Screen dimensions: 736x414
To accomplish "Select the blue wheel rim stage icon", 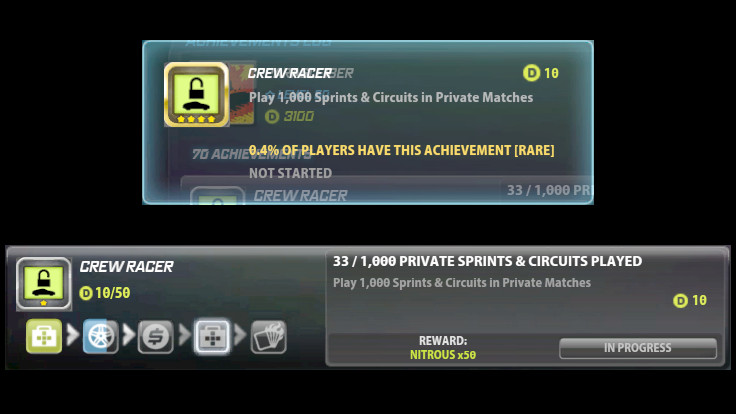I will point(100,336).
